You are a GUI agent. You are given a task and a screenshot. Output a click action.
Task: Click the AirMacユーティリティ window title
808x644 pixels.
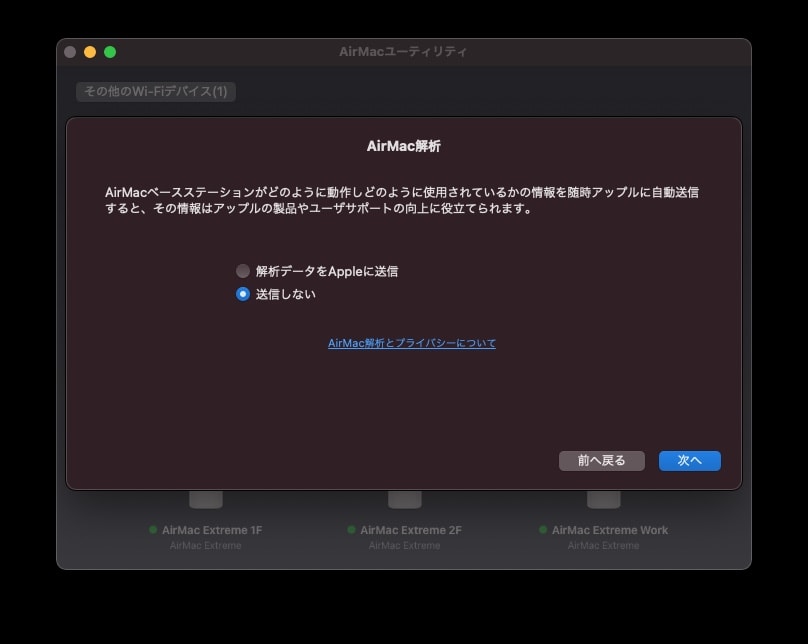click(404, 51)
